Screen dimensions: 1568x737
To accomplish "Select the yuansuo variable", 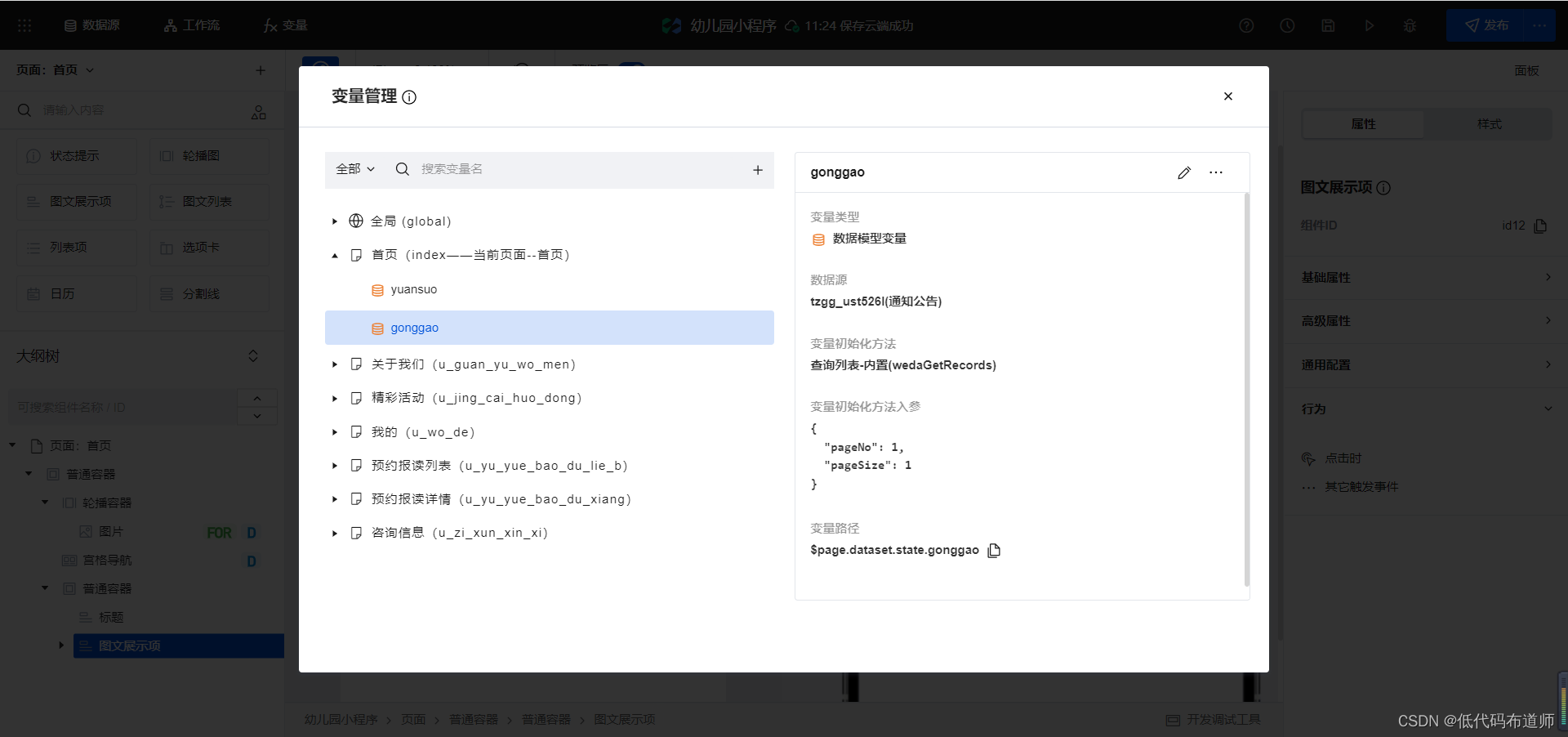I will (x=413, y=289).
